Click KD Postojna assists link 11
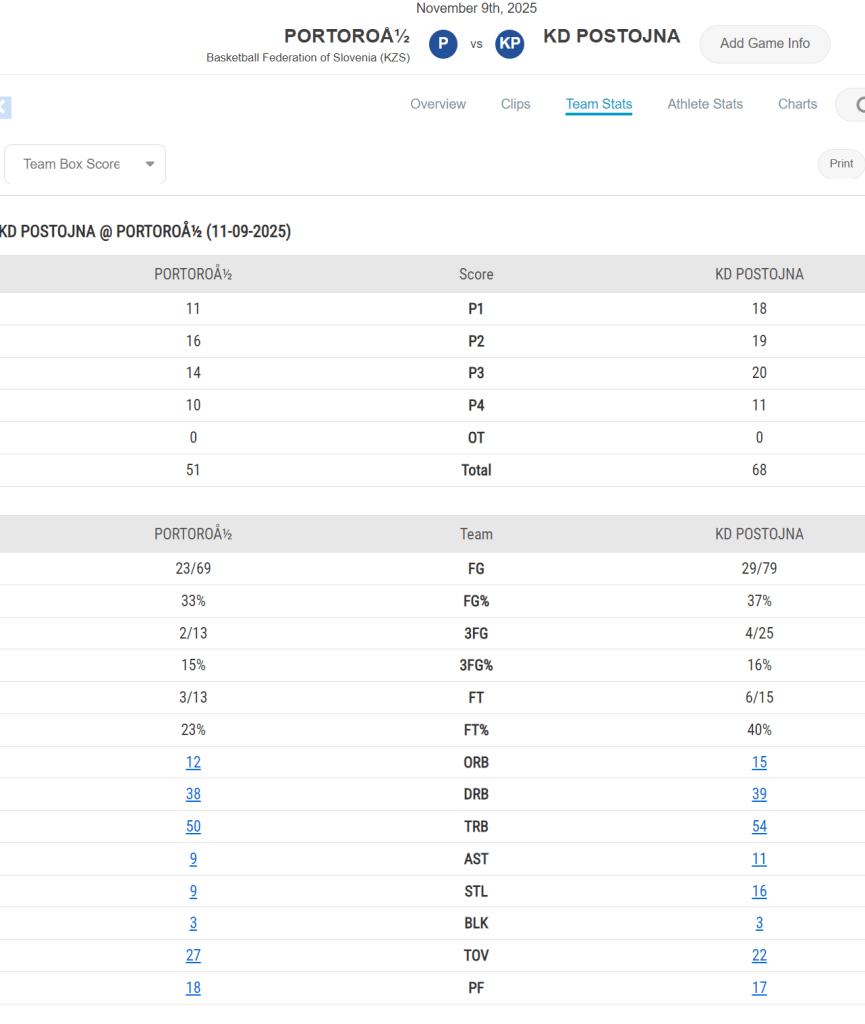This screenshot has width=865, height=1024. 759,859
